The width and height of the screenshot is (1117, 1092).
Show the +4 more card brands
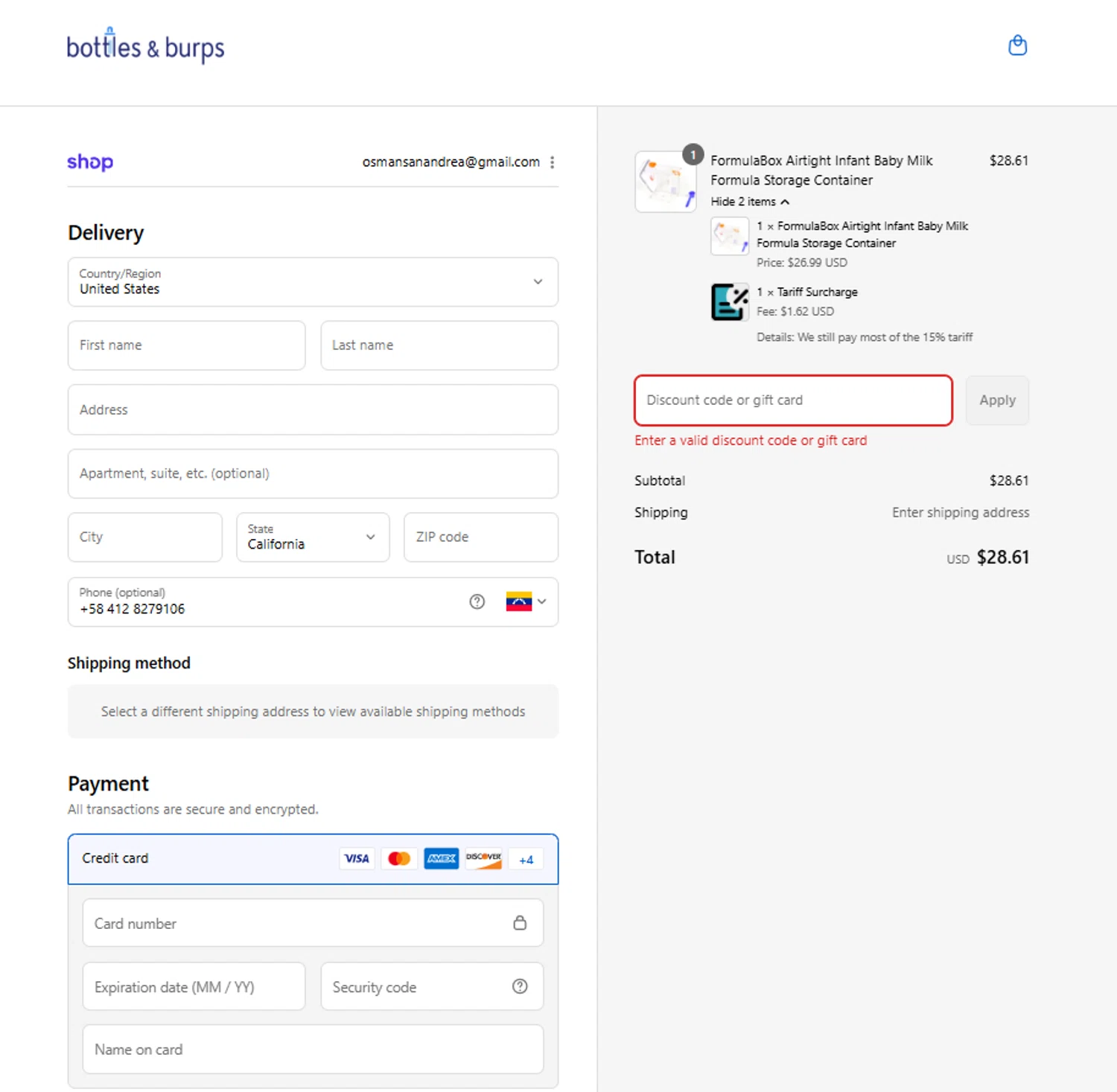(526, 860)
